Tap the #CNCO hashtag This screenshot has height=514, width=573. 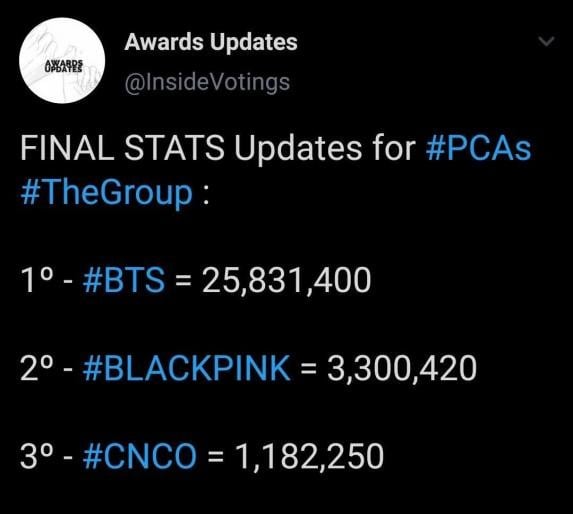tap(140, 456)
